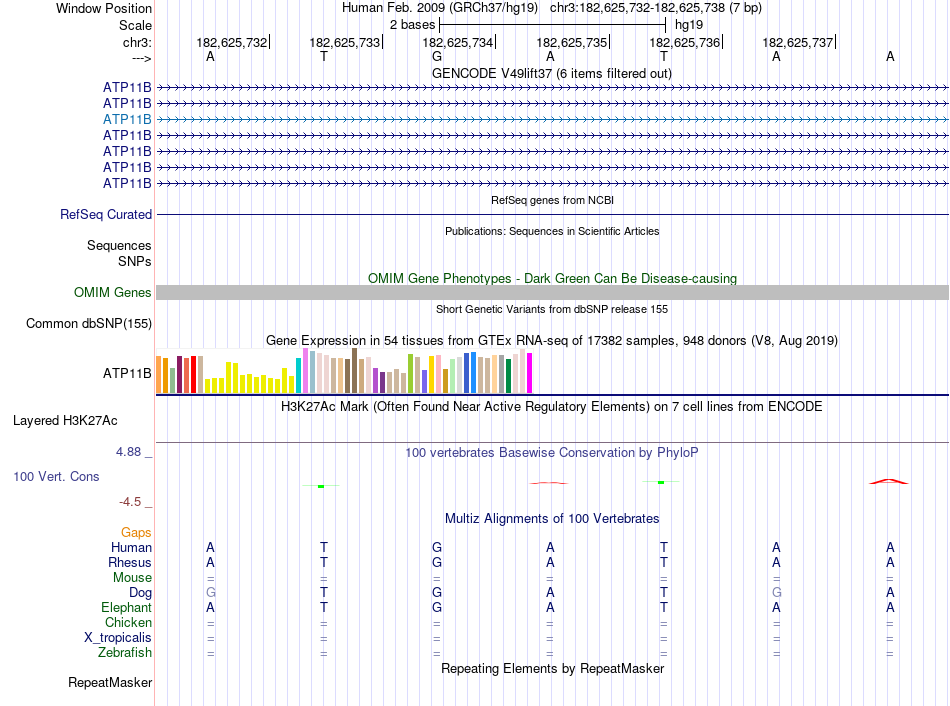Viewport: 950px width, 706px height.
Task: Click the rightmost red PhyloP conservation peak
Action: 888,481
